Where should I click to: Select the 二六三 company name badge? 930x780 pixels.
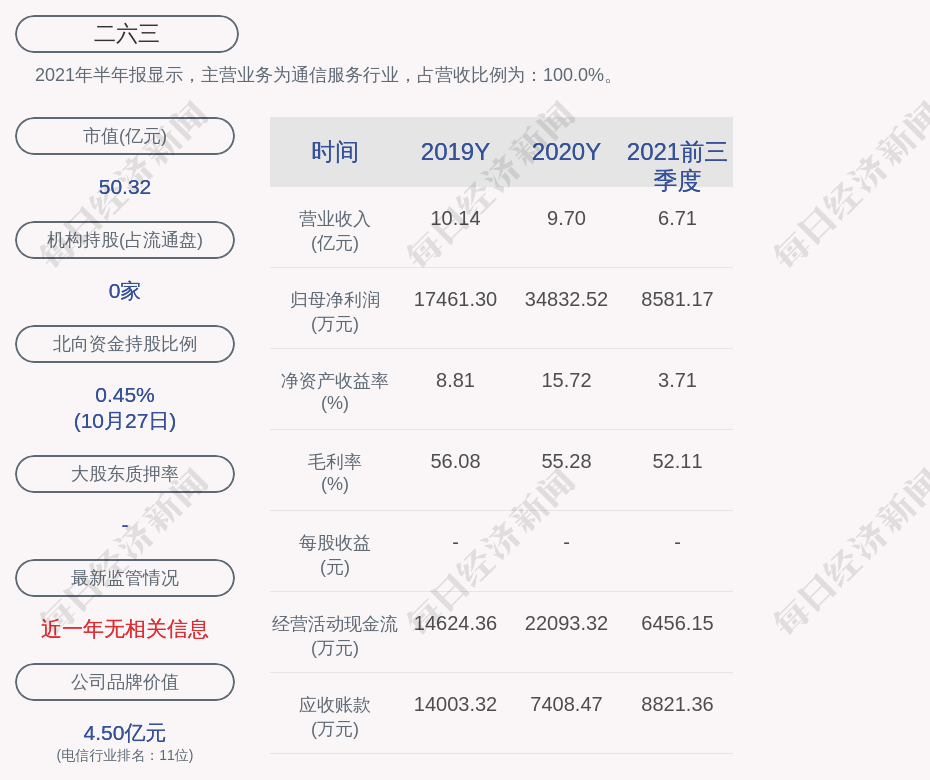(x=125, y=33)
